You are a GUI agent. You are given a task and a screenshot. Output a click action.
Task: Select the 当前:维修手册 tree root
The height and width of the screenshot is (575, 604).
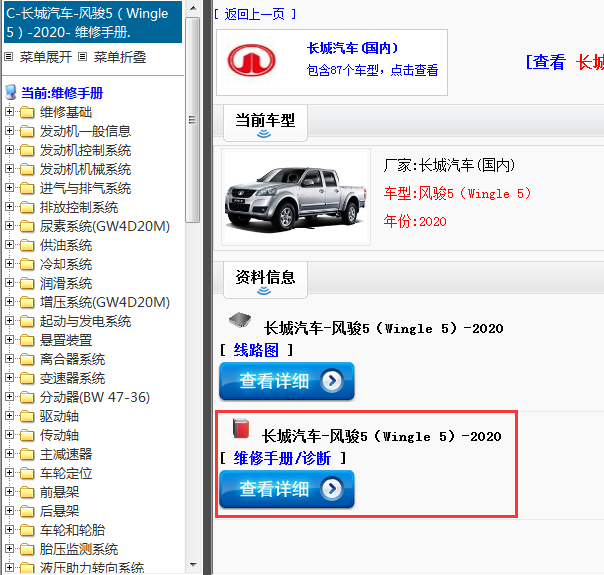click(x=62, y=93)
